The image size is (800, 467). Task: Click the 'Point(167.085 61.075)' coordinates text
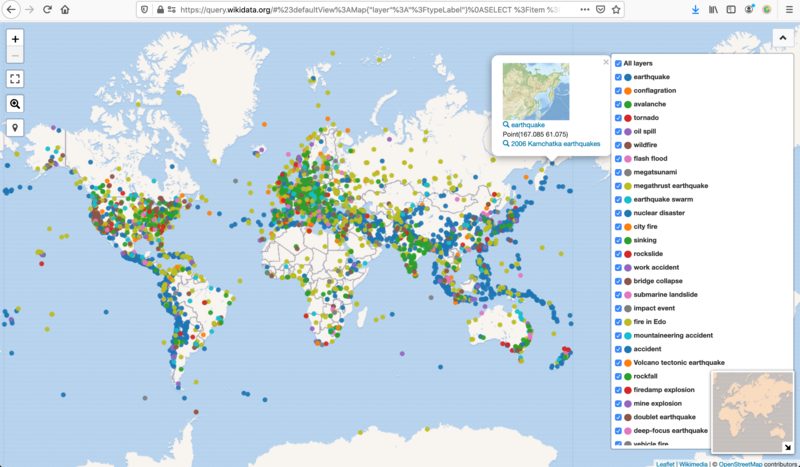(x=535, y=134)
